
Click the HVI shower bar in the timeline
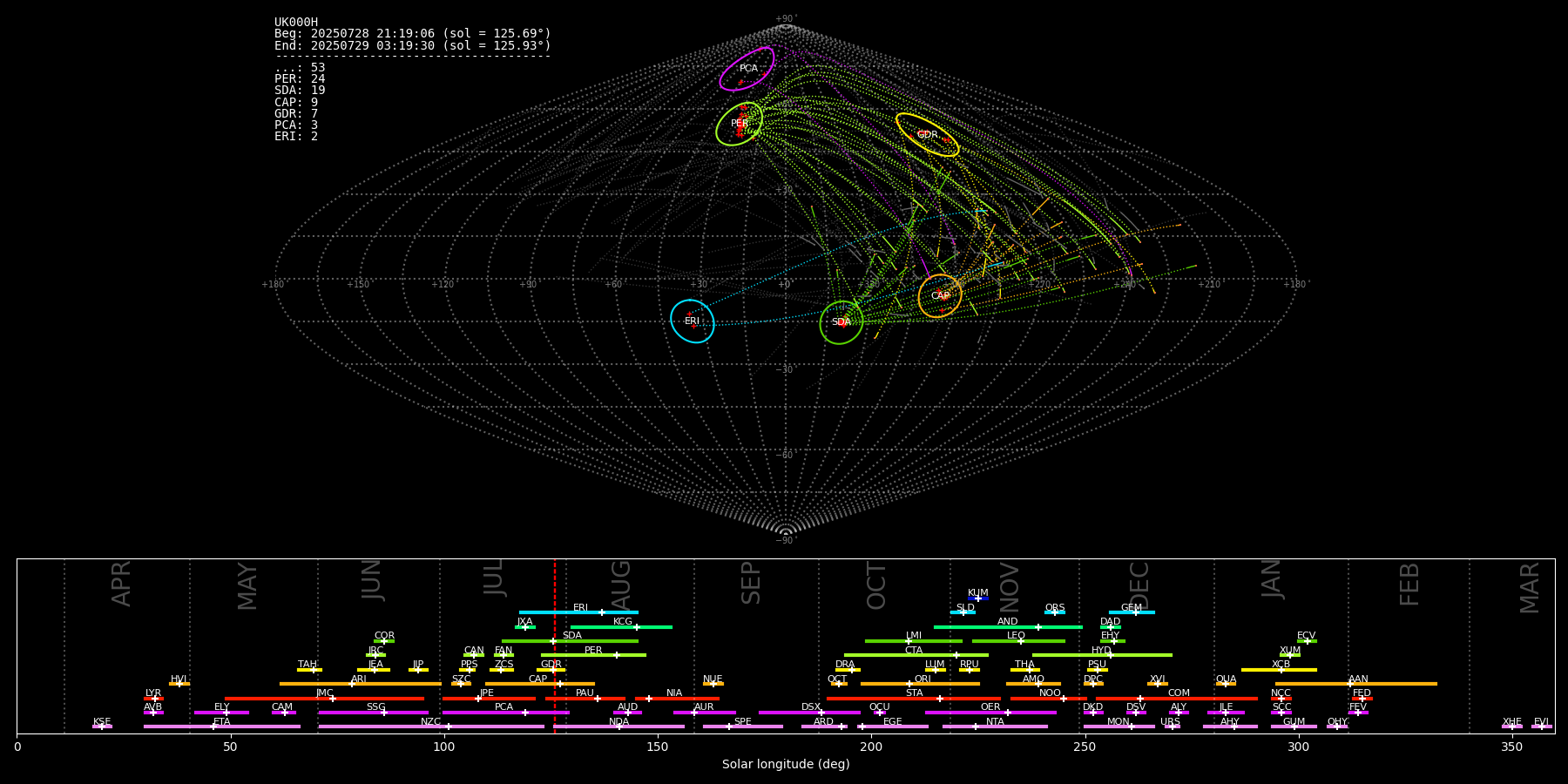click(x=179, y=684)
